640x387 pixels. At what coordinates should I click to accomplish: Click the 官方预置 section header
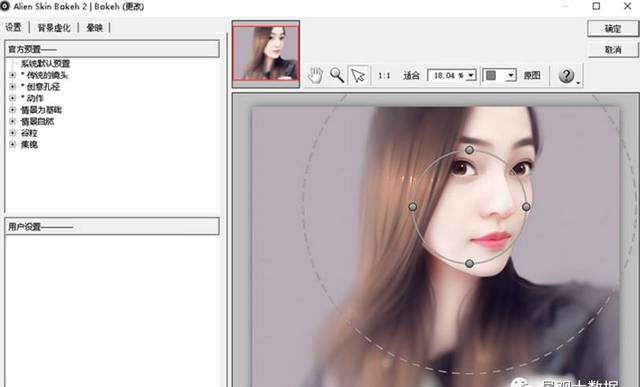coord(112,49)
